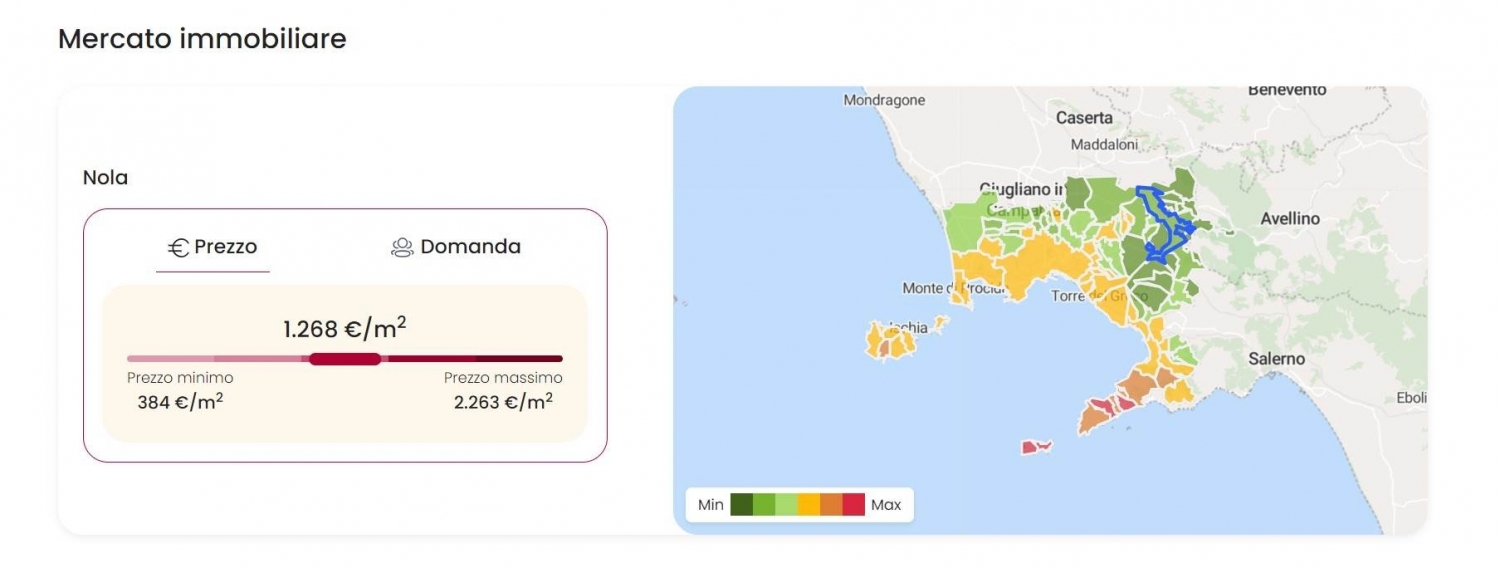Click the red Max legend swatch

[x=853, y=505]
